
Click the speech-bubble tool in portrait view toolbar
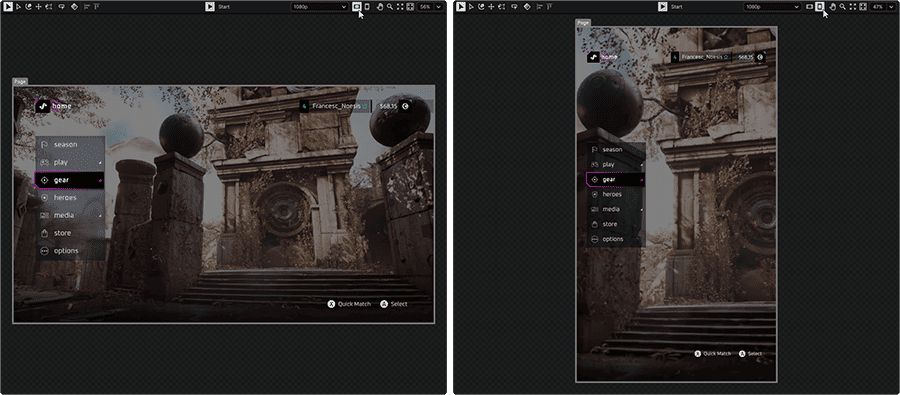tap(515, 6)
